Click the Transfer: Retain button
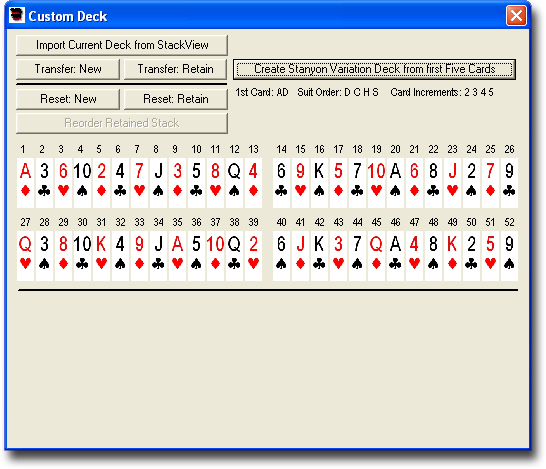This screenshot has height=469, width=546. 176,69
